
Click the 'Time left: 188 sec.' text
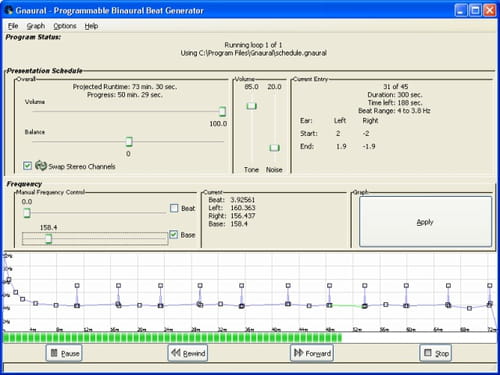pos(395,103)
